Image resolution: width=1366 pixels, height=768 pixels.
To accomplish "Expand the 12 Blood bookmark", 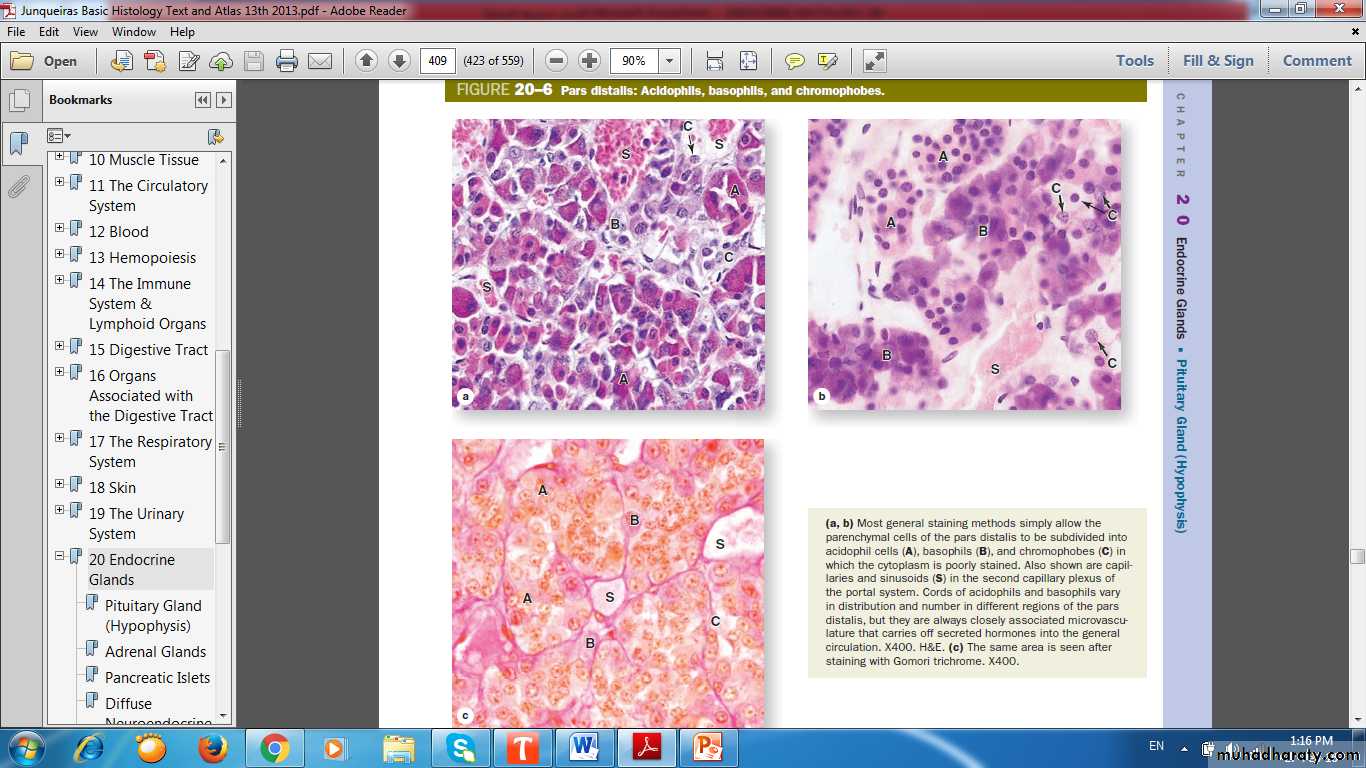I will [x=60, y=230].
